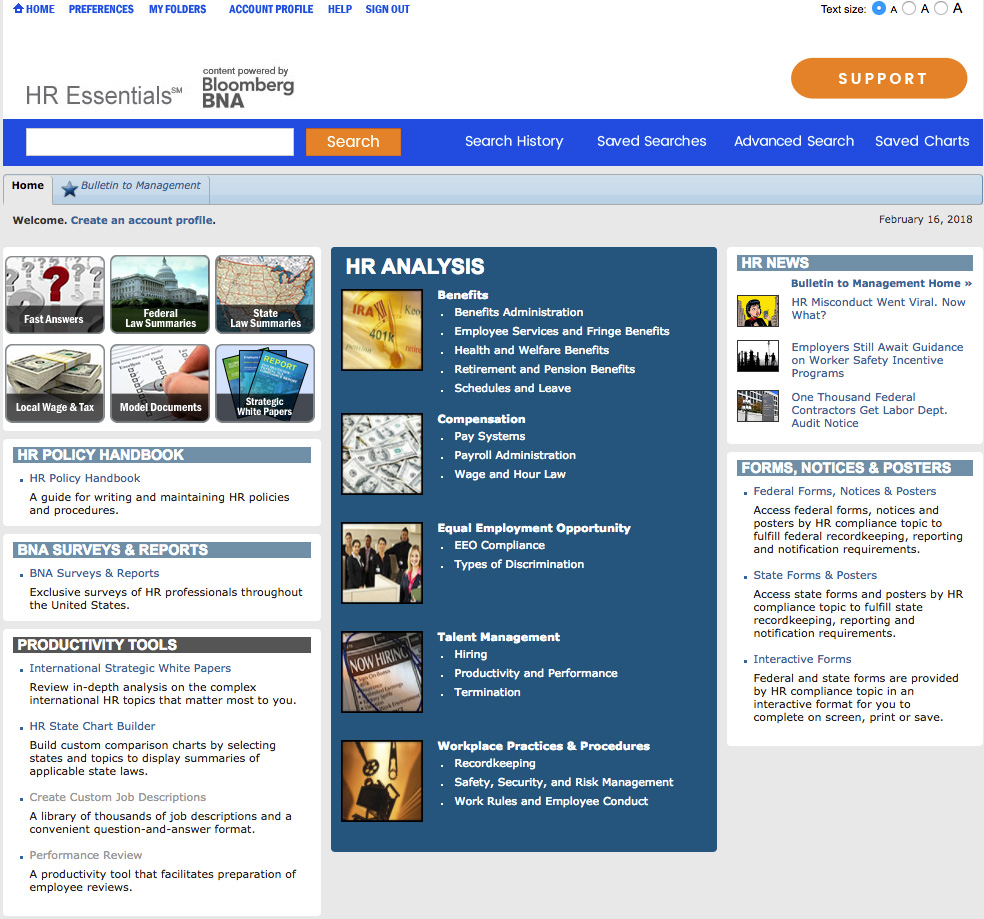
Task: Open Preferences in the top navigation
Action: pos(101,9)
